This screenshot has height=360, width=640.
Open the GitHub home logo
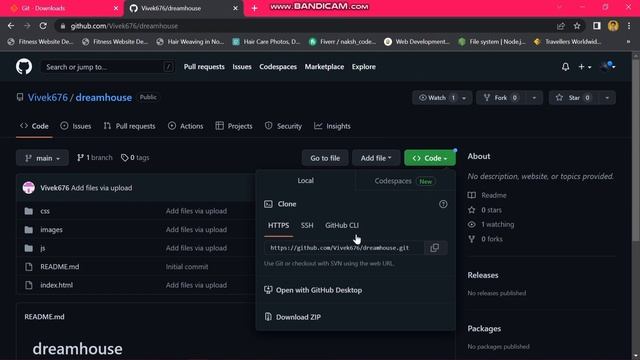pyautogui.click(x=24, y=67)
